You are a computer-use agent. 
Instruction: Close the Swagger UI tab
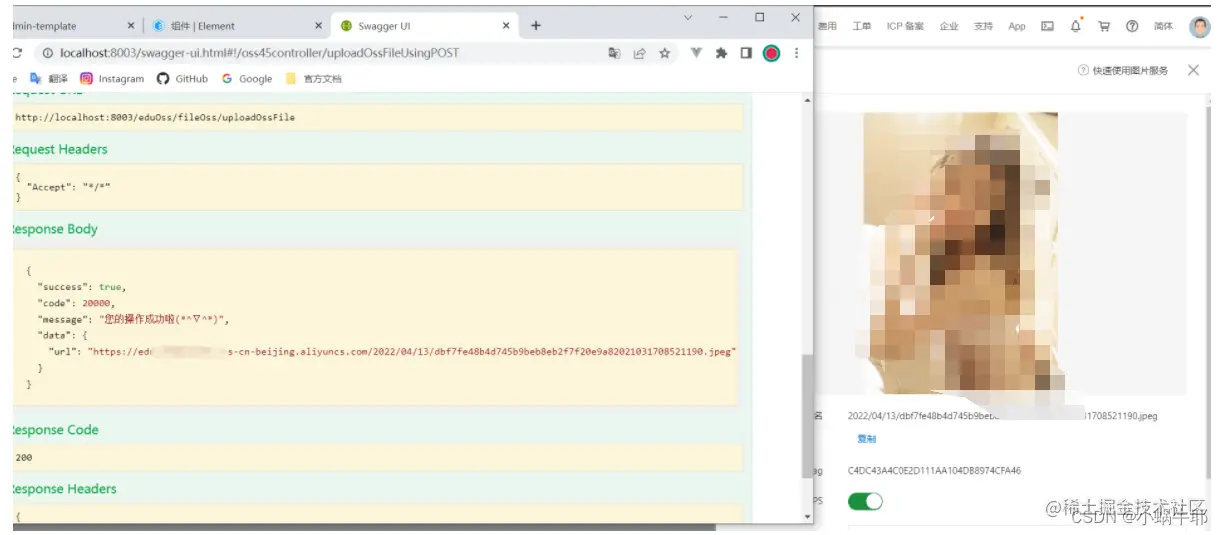pyautogui.click(x=506, y=26)
